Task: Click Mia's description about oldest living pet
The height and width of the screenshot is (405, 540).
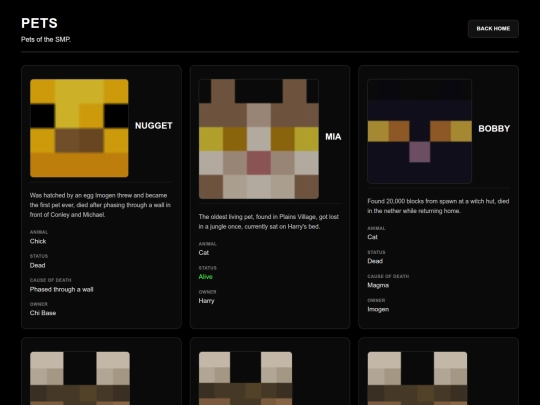Action: (269, 221)
